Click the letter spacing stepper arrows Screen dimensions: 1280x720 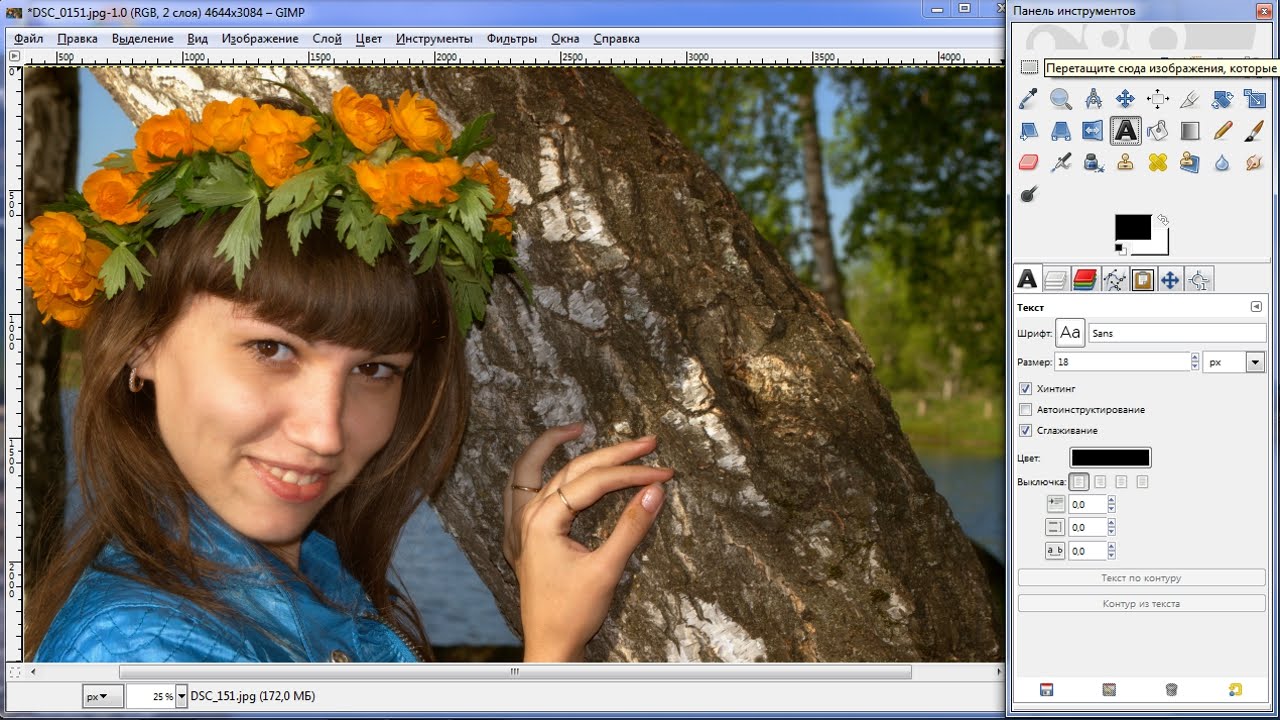click(1111, 550)
